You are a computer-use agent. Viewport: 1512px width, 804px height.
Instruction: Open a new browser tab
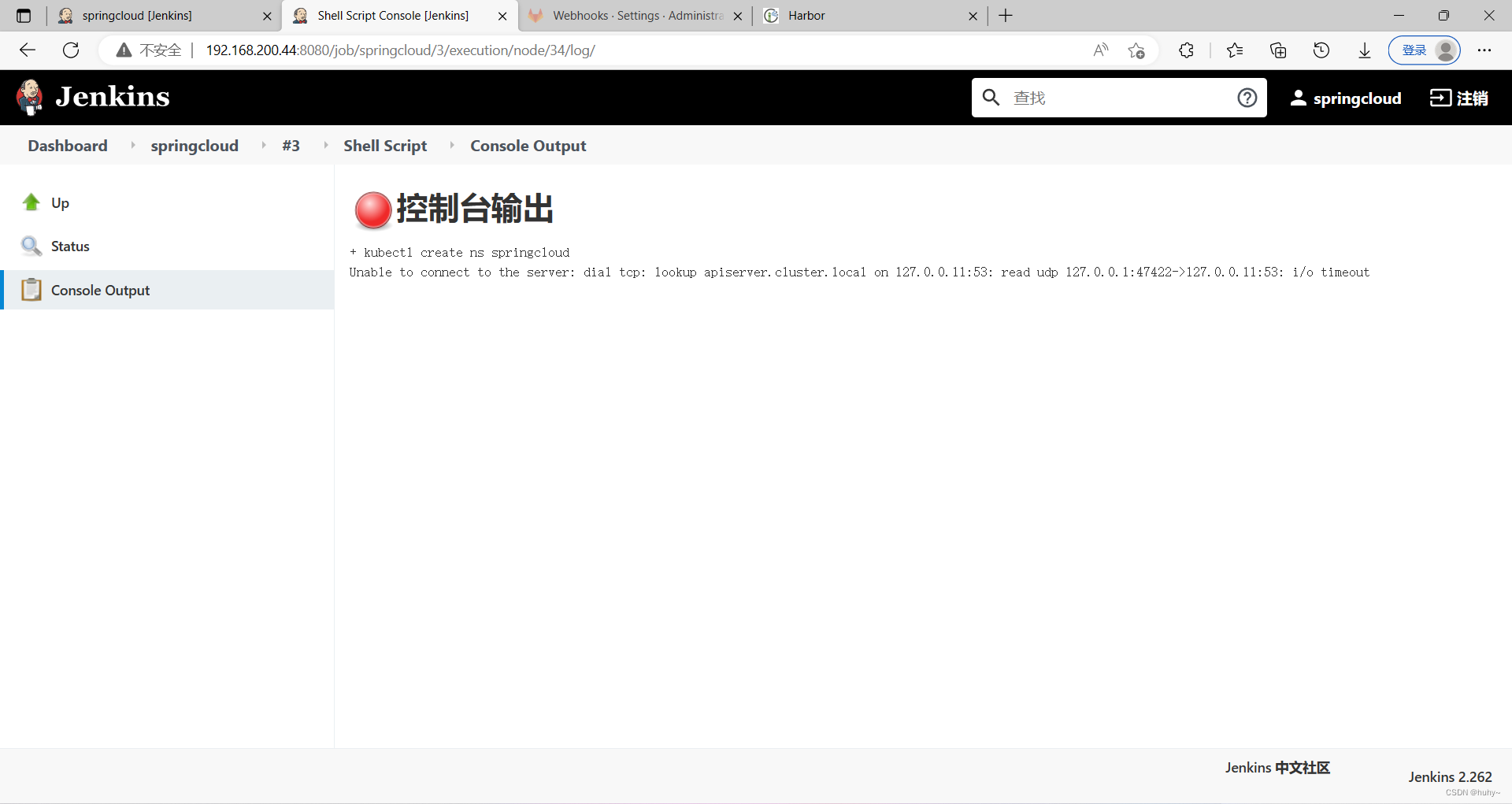pos(1006,16)
